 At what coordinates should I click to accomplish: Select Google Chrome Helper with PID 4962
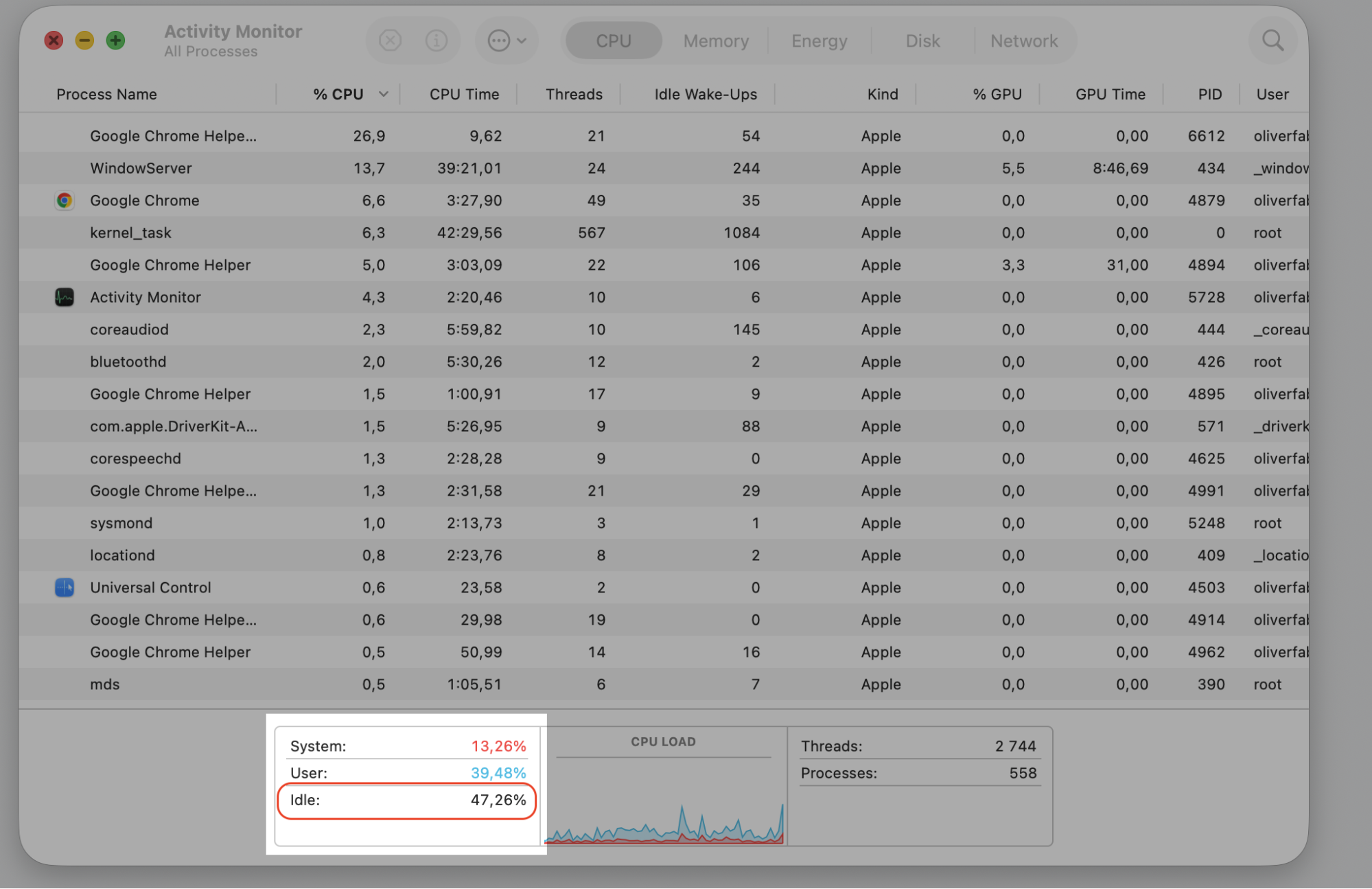click(x=664, y=652)
